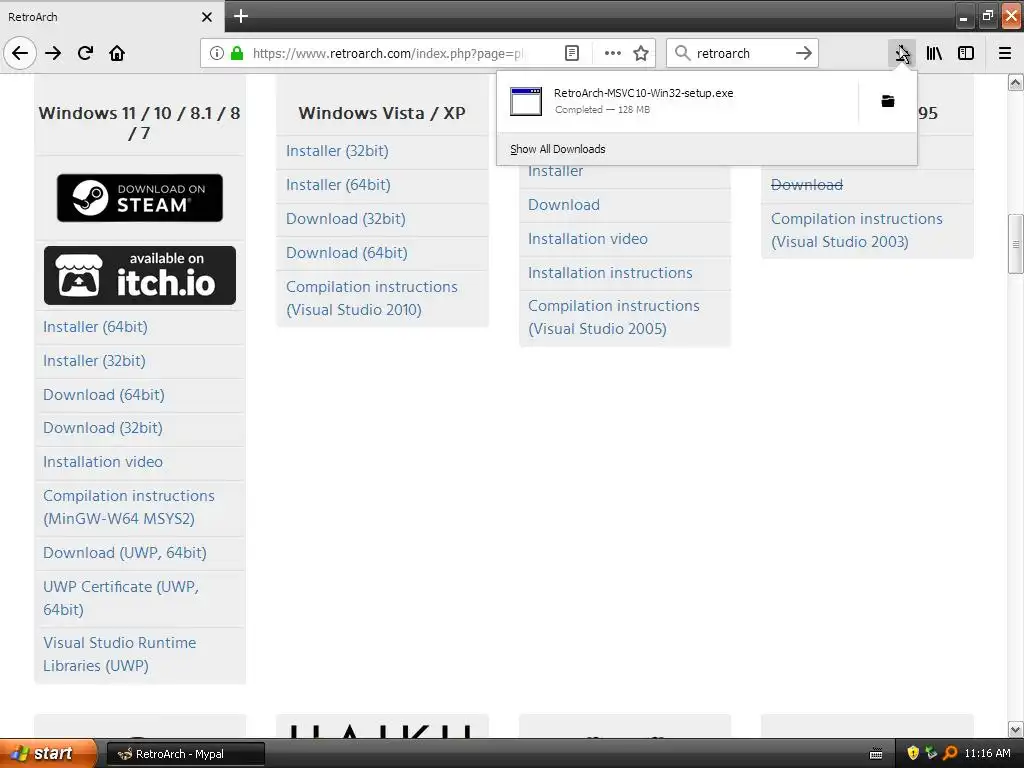
Task: Click Download (32bit) under Windows Vista/XP
Action: 345,219
